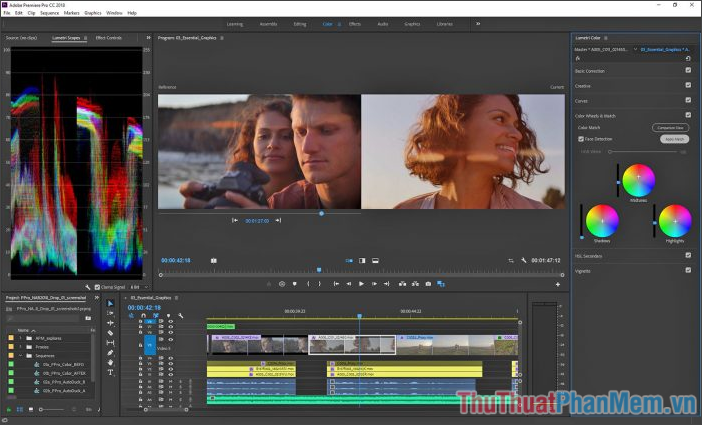Select the Slip tool

click(x=110, y=343)
